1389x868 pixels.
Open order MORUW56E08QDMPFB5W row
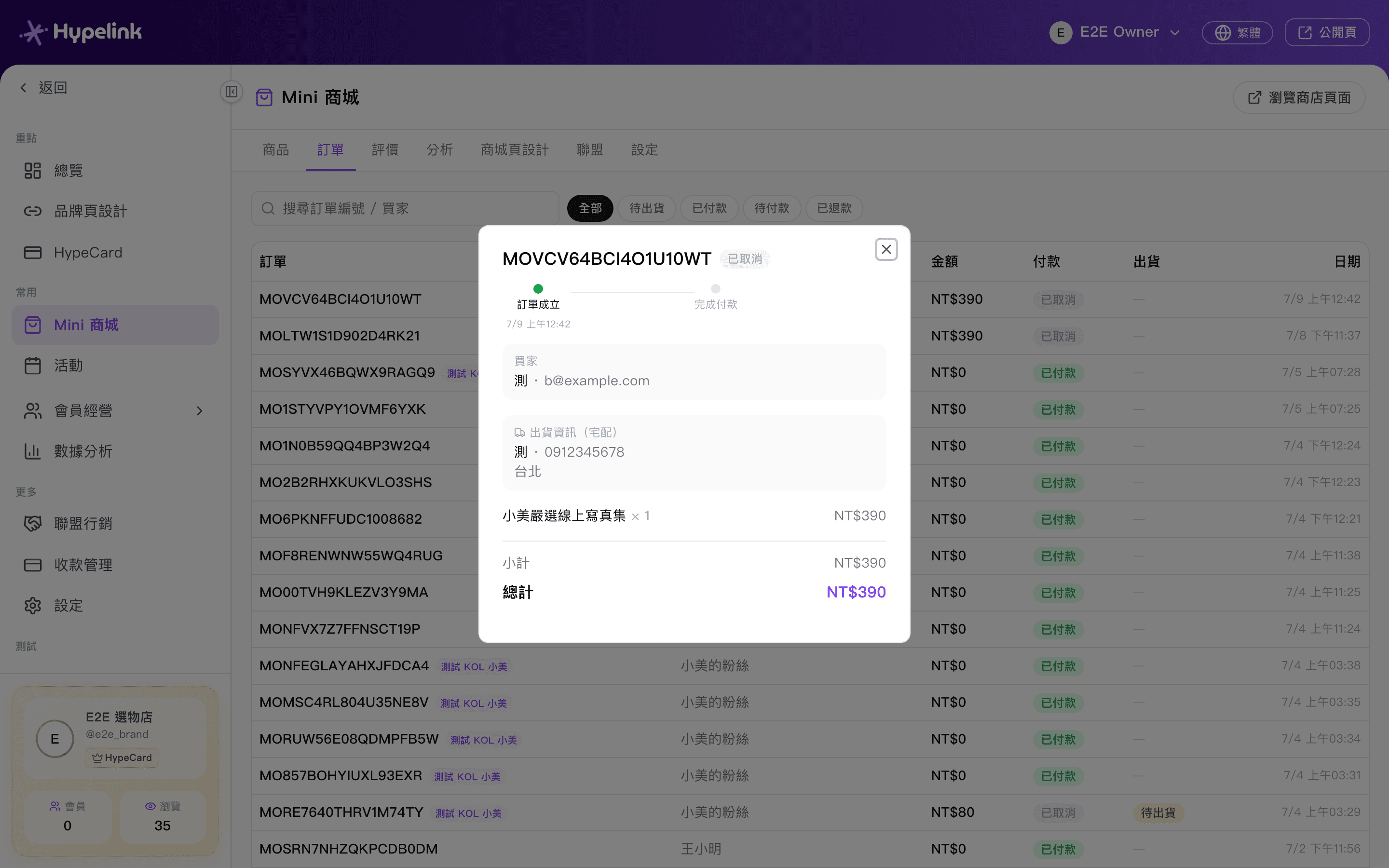pos(809,739)
